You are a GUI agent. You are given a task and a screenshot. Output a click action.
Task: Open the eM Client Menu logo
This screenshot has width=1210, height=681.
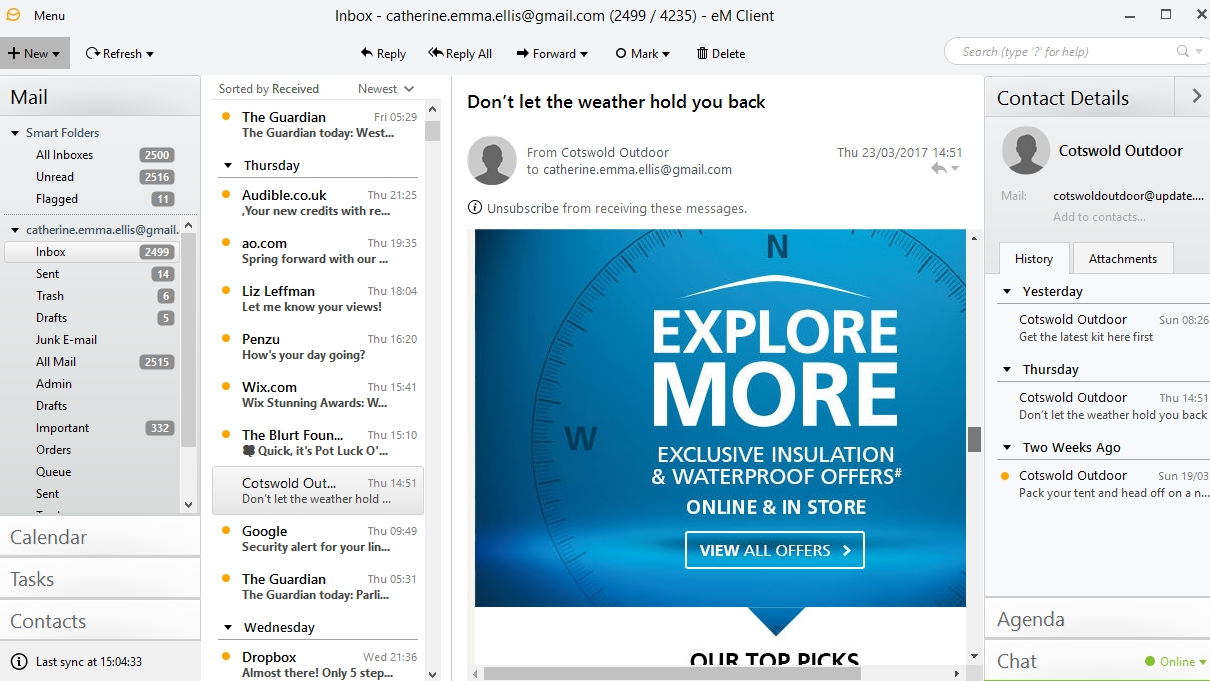[x=14, y=15]
